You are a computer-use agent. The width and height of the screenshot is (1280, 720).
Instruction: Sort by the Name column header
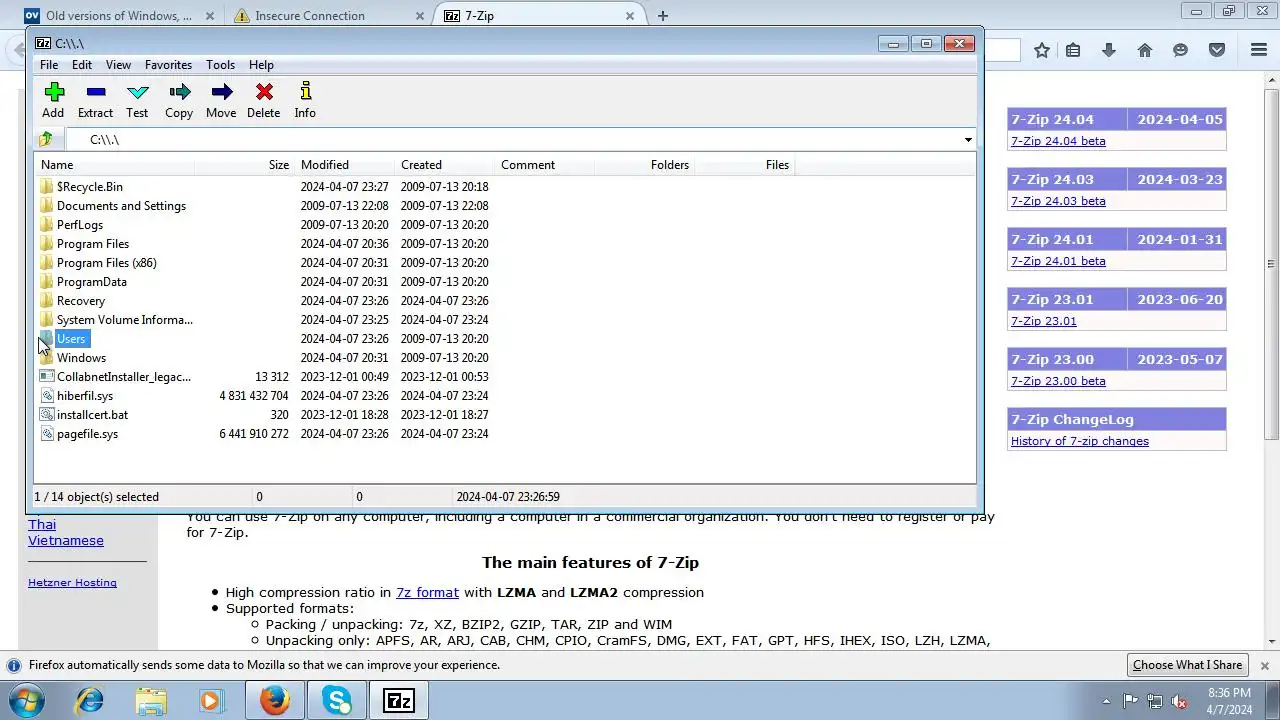(x=115, y=165)
